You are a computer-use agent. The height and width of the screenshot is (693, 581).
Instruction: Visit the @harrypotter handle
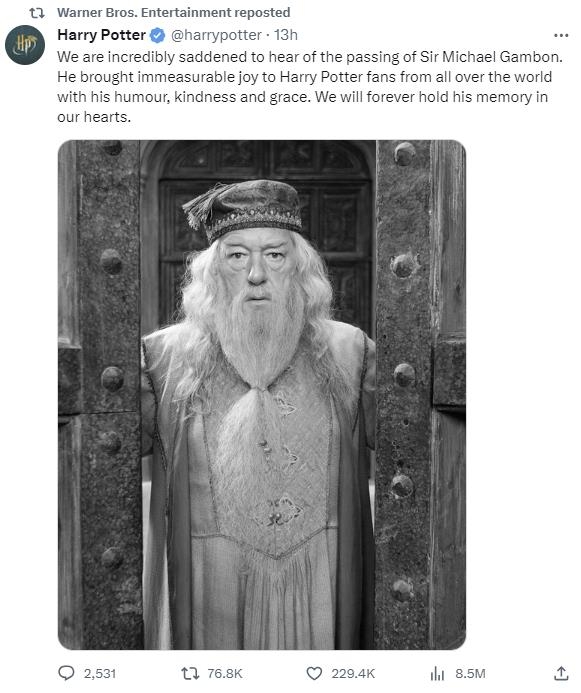click(216, 35)
